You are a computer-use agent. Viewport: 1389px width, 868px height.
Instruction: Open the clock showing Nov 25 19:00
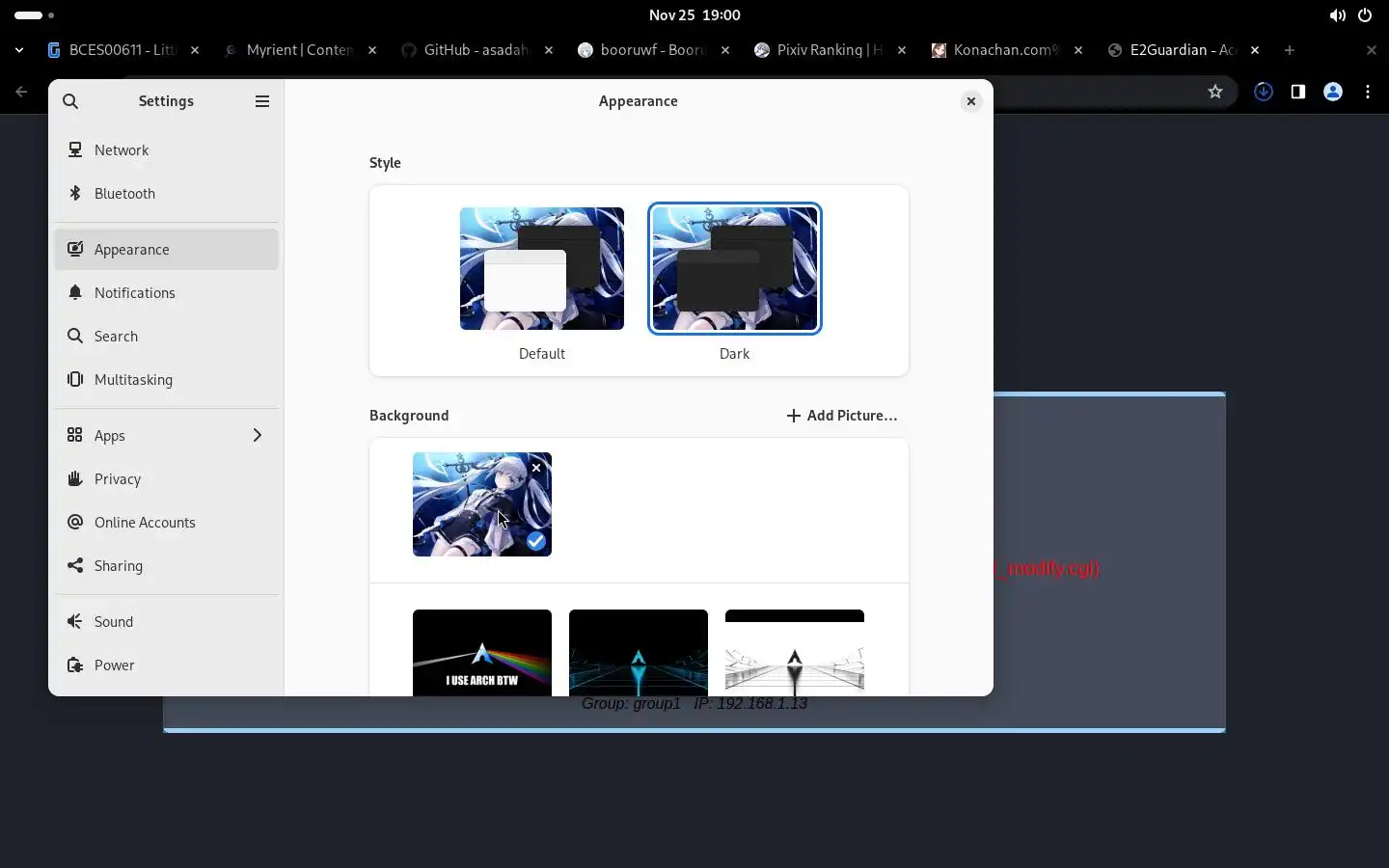pos(694,15)
